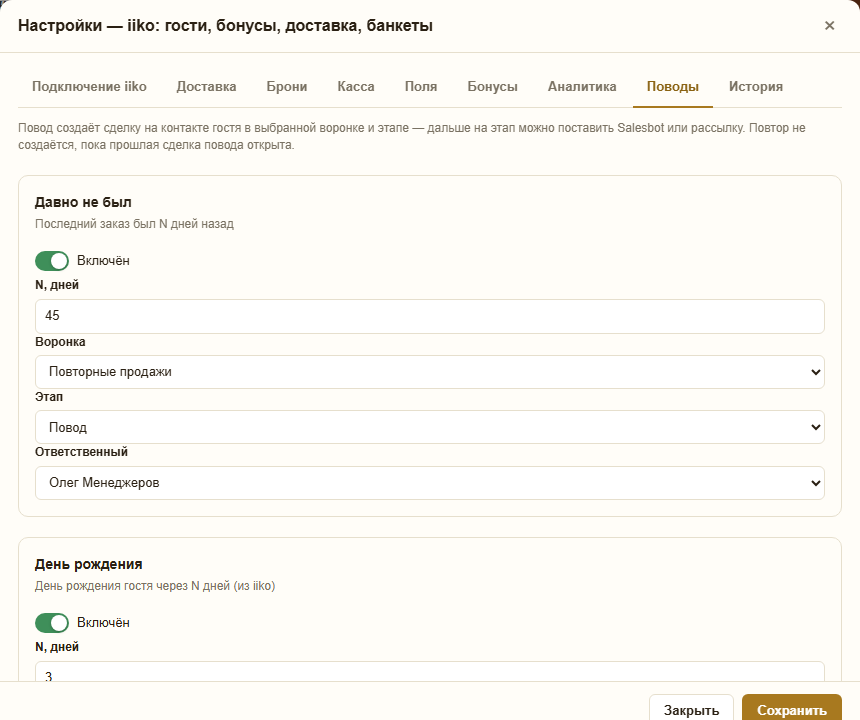The height and width of the screenshot is (720, 860).
Task: Select the Касса tab
Action: (356, 87)
